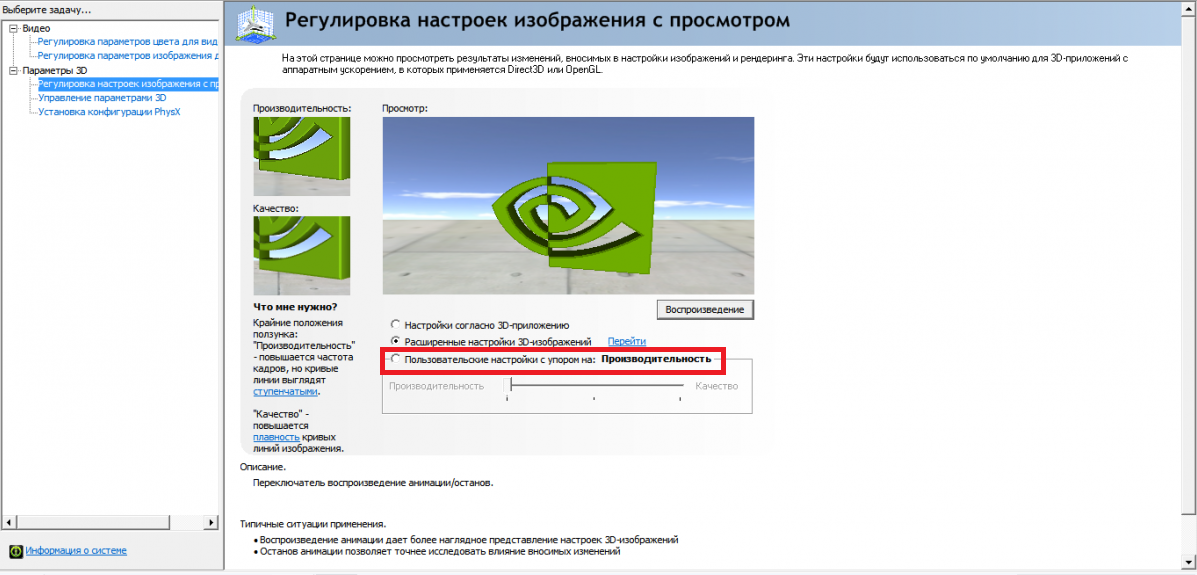The height and width of the screenshot is (575, 1197).
Task: Collapse the Параметры 3D tree node
Action: [x=14, y=70]
